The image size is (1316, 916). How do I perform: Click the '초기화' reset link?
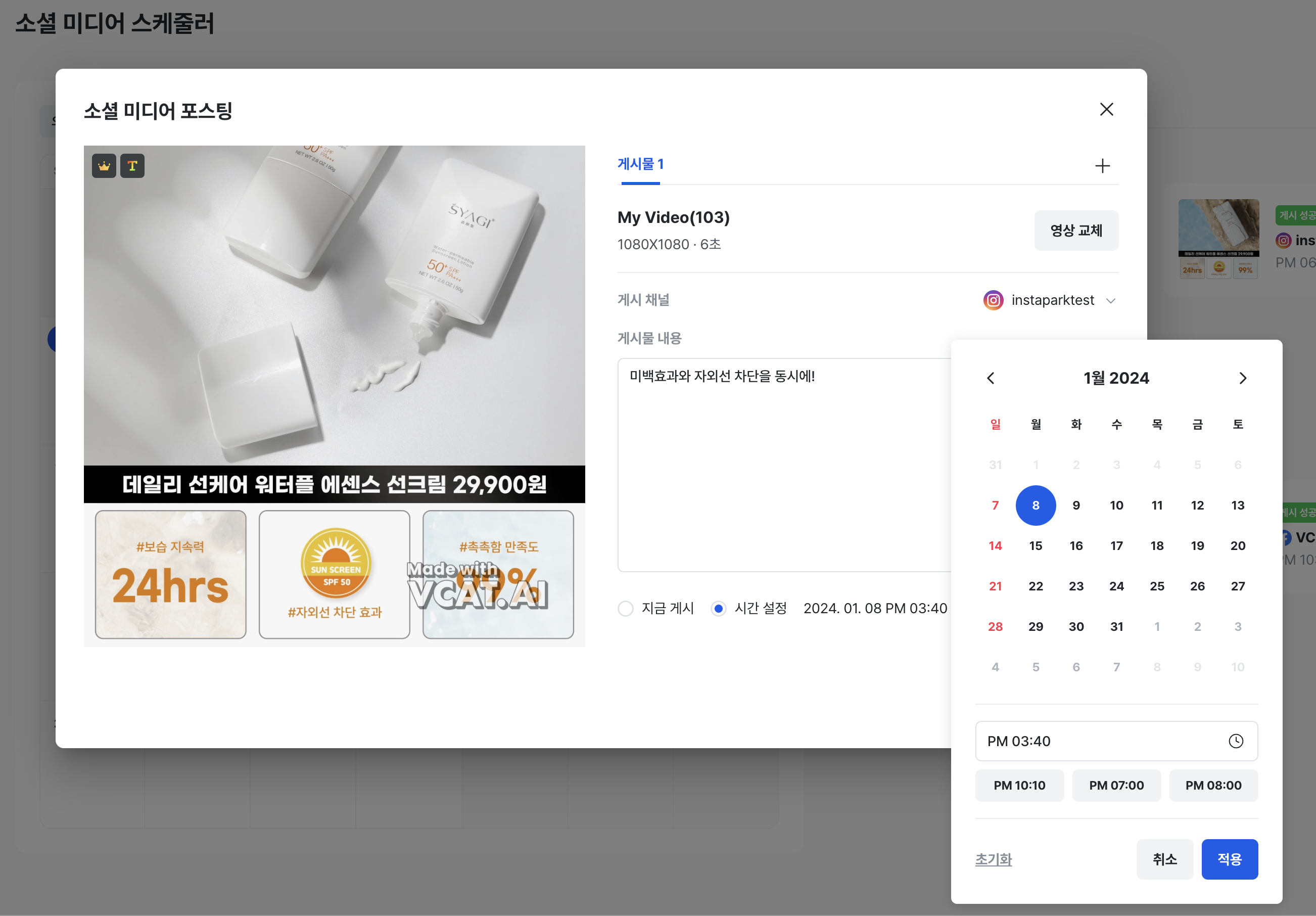coord(993,859)
